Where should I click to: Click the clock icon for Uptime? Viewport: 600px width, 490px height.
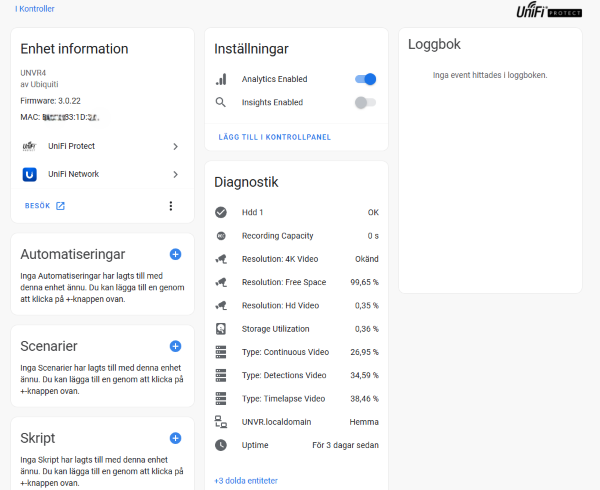tap(221, 445)
